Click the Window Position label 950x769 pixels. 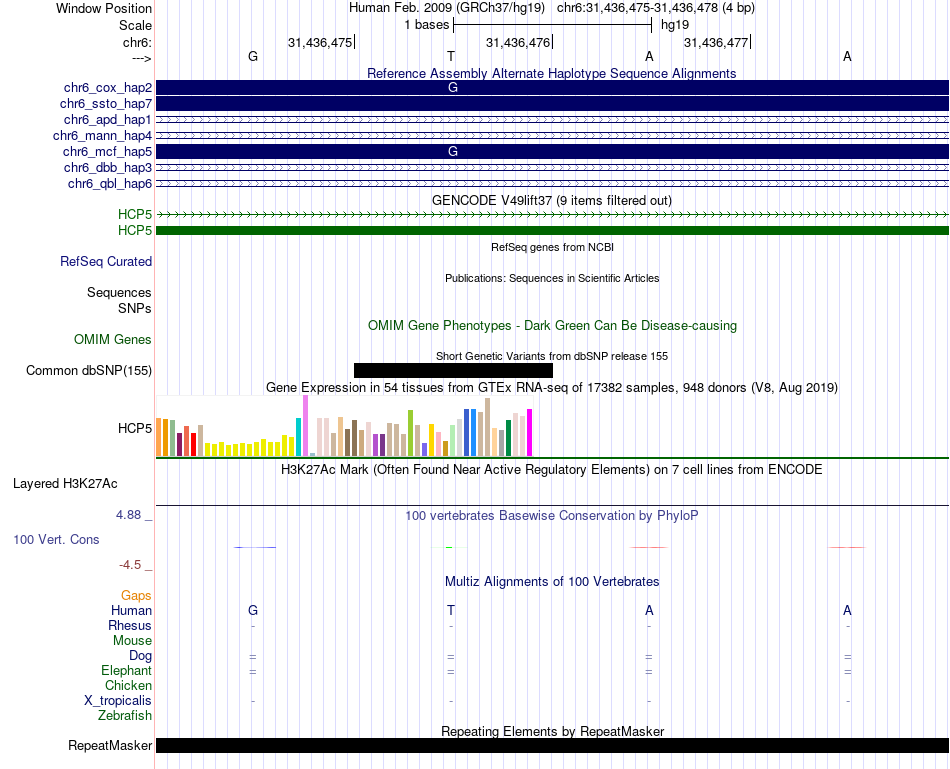(x=104, y=8)
